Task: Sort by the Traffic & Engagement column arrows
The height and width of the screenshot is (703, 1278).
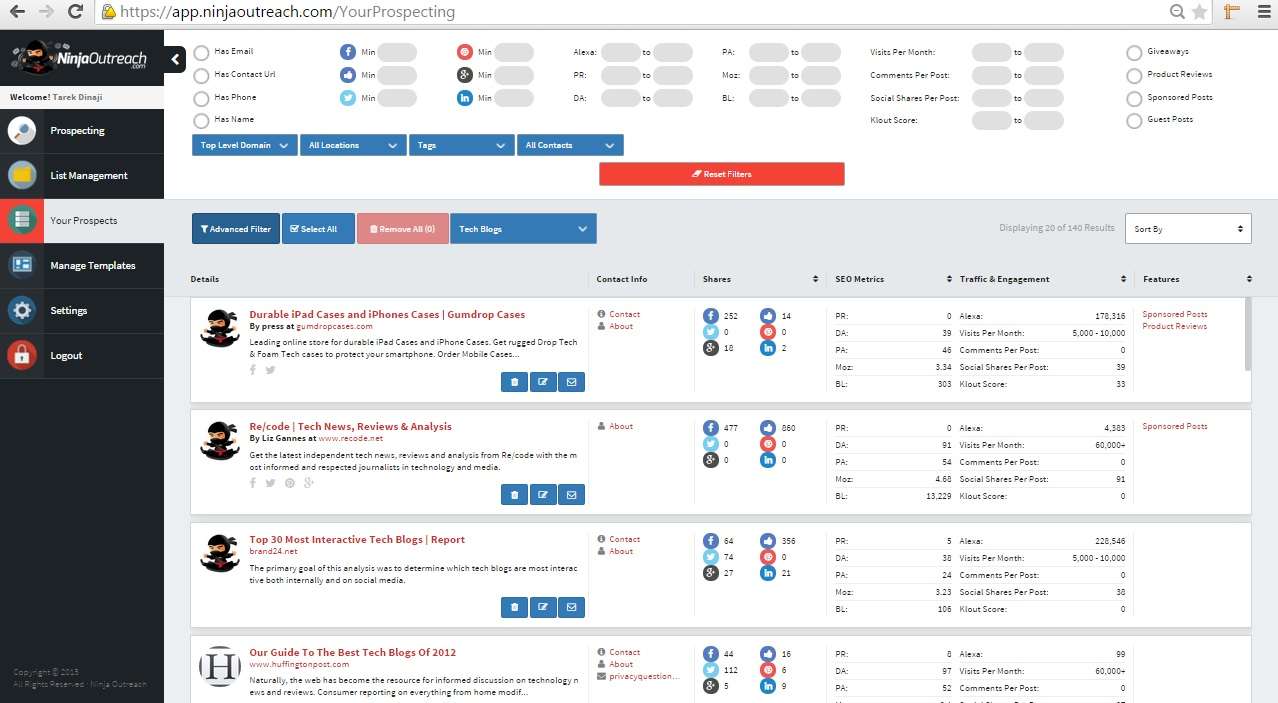Action: (x=1124, y=279)
